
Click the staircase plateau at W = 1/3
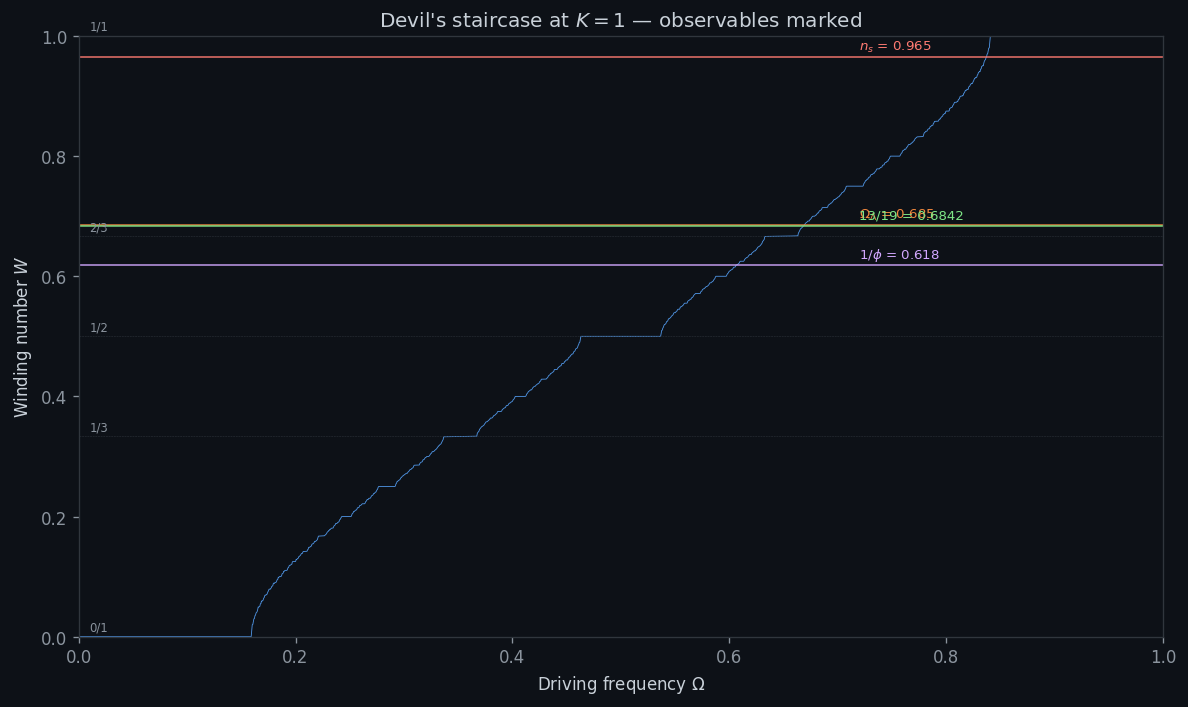coord(460,436)
